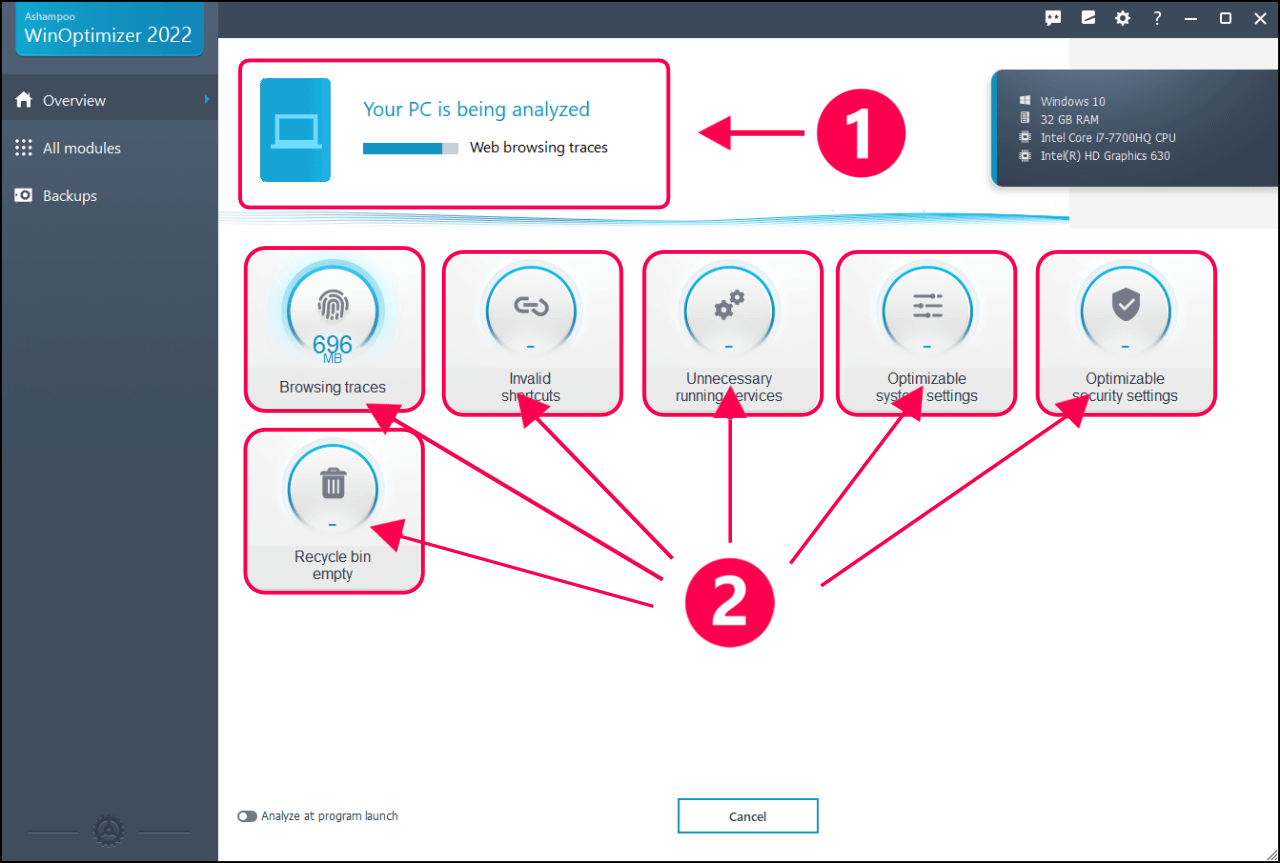Click the arrow beside Overview
This screenshot has height=863, width=1280.
click(207, 99)
